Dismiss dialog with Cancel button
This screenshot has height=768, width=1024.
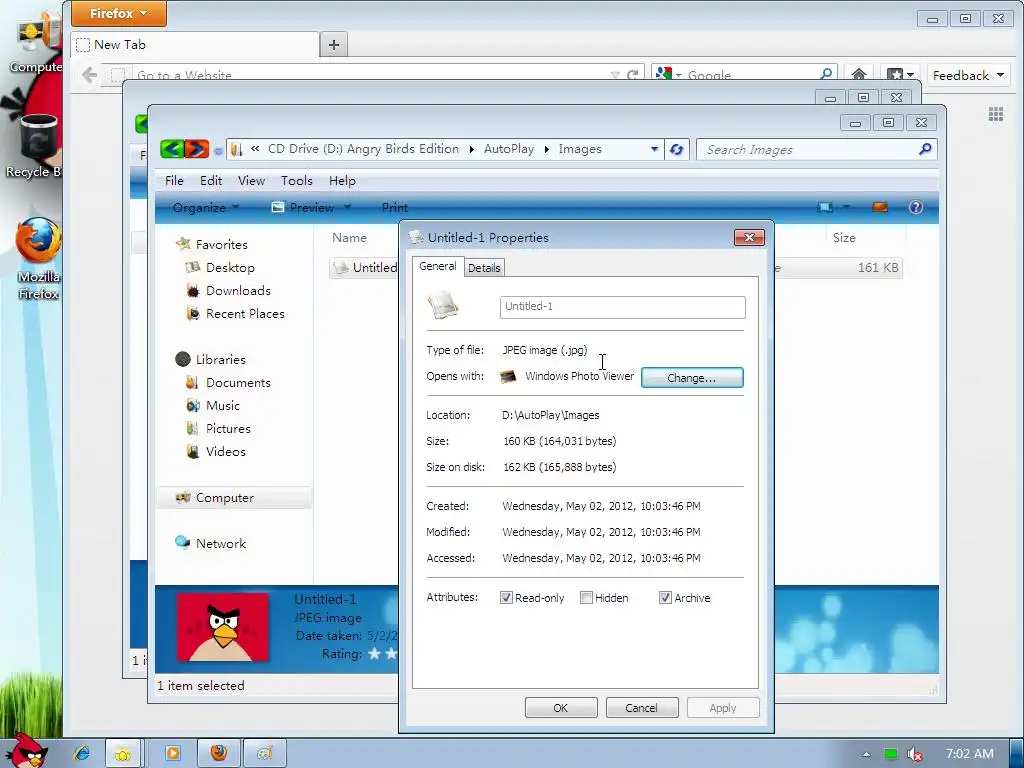tap(641, 708)
